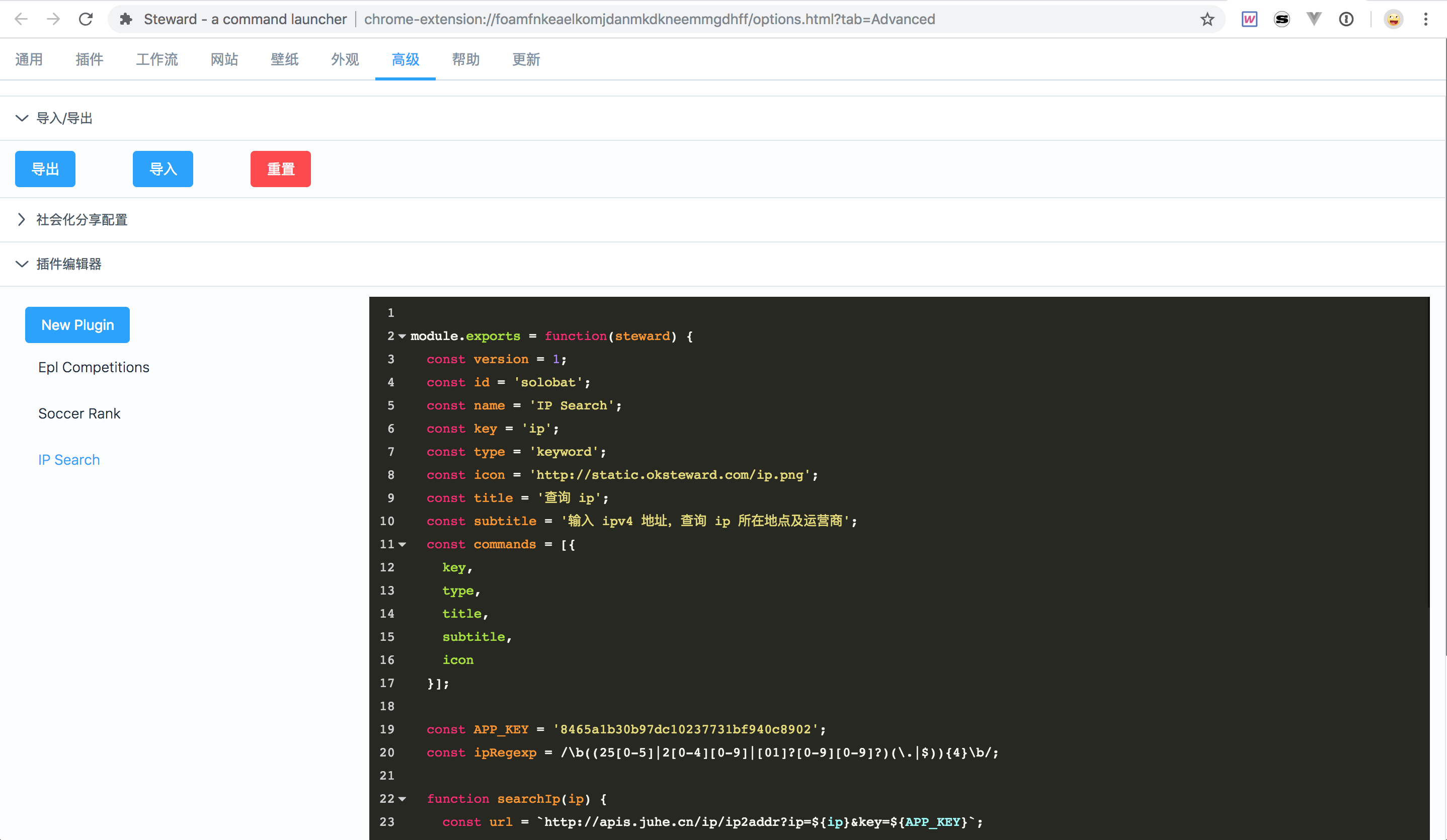The width and height of the screenshot is (1447, 840).
Task: Bookmark this page with star icon
Action: tap(1207, 19)
